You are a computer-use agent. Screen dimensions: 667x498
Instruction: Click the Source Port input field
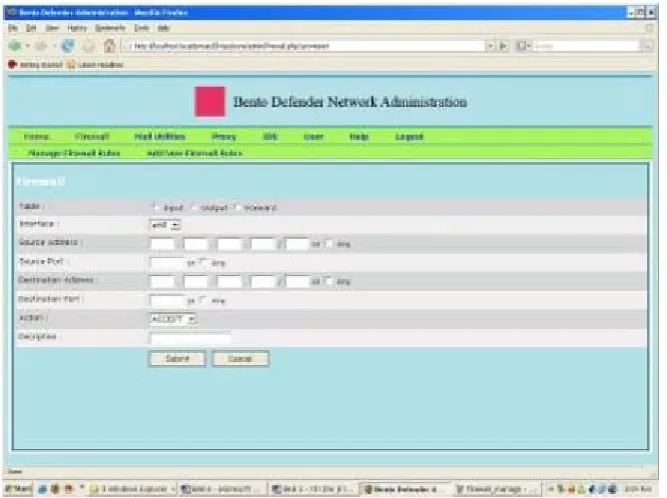tap(168, 263)
